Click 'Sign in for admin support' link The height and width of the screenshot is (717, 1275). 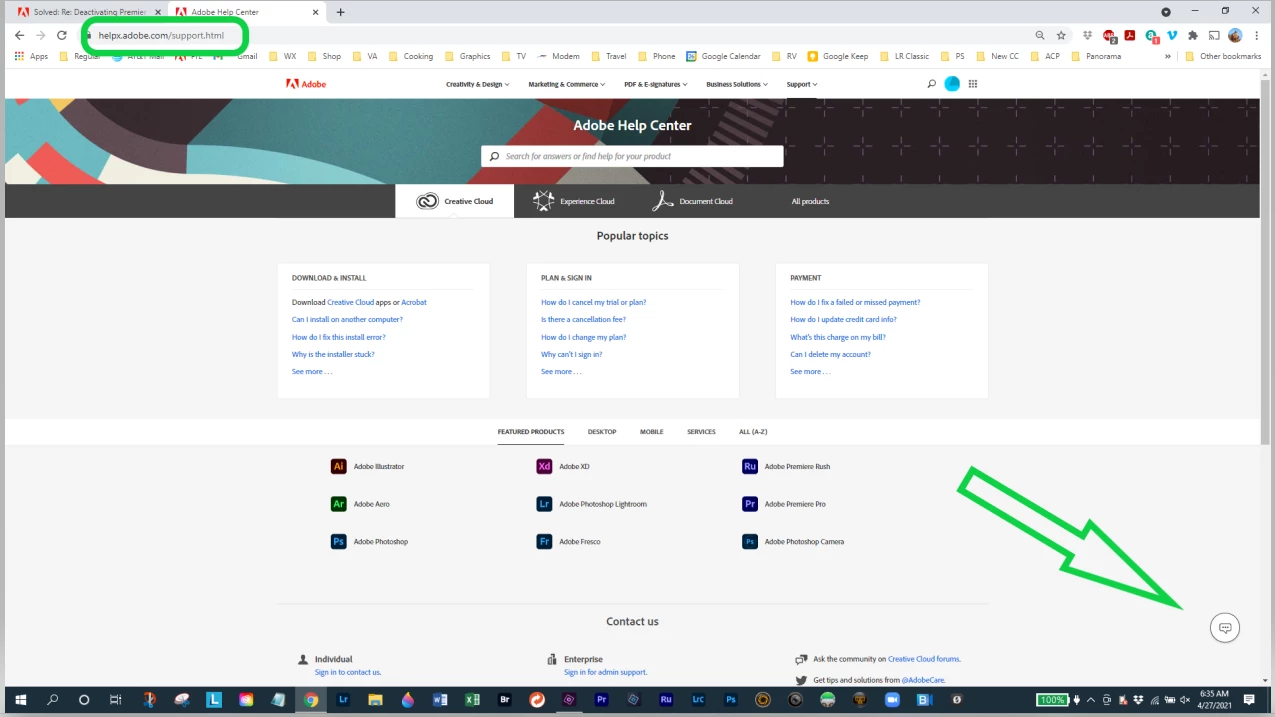point(605,672)
